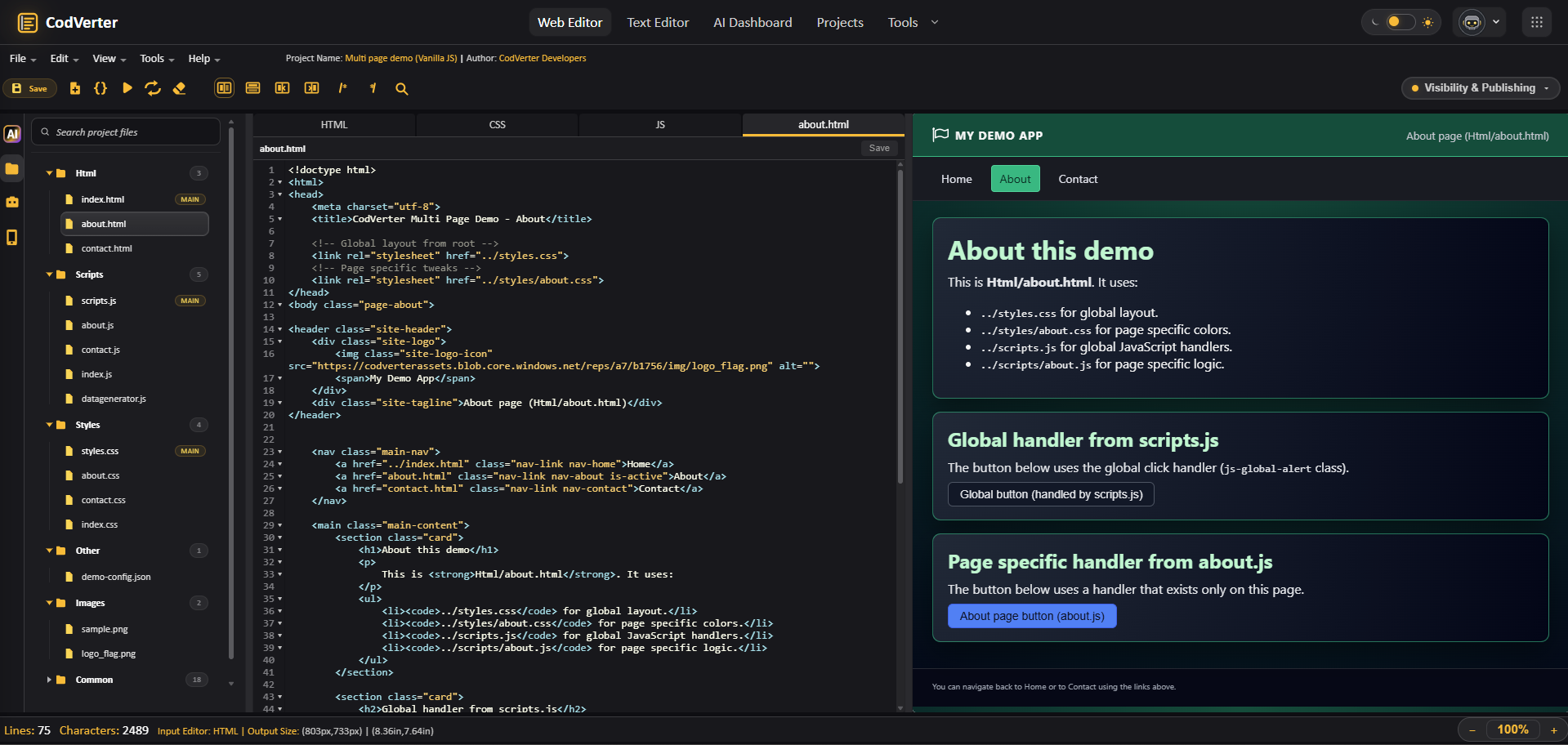
Task: Click the file icon next to demo-config.json
Action: 69,577
